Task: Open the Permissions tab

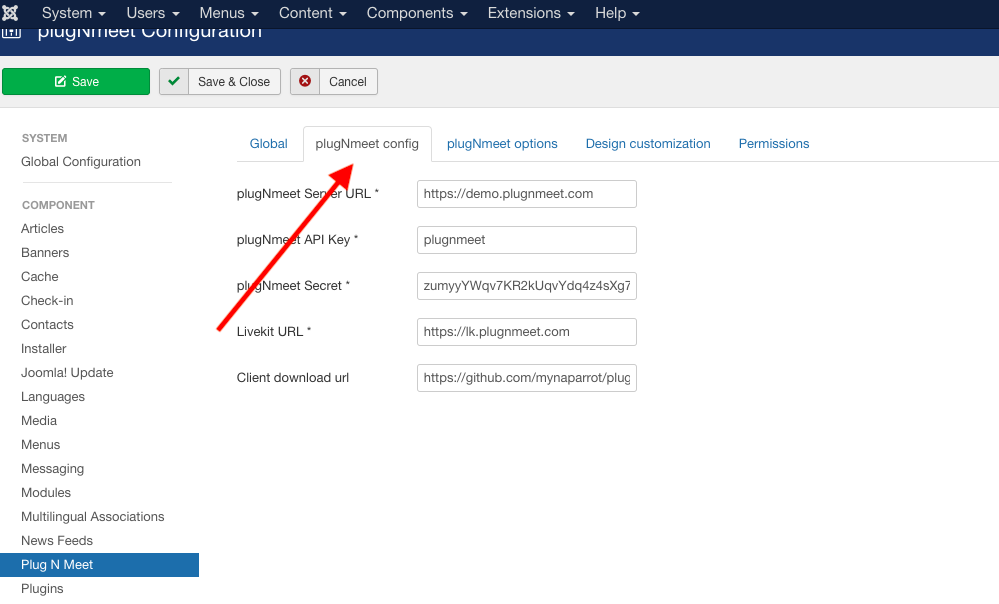Action: pos(773,143)
